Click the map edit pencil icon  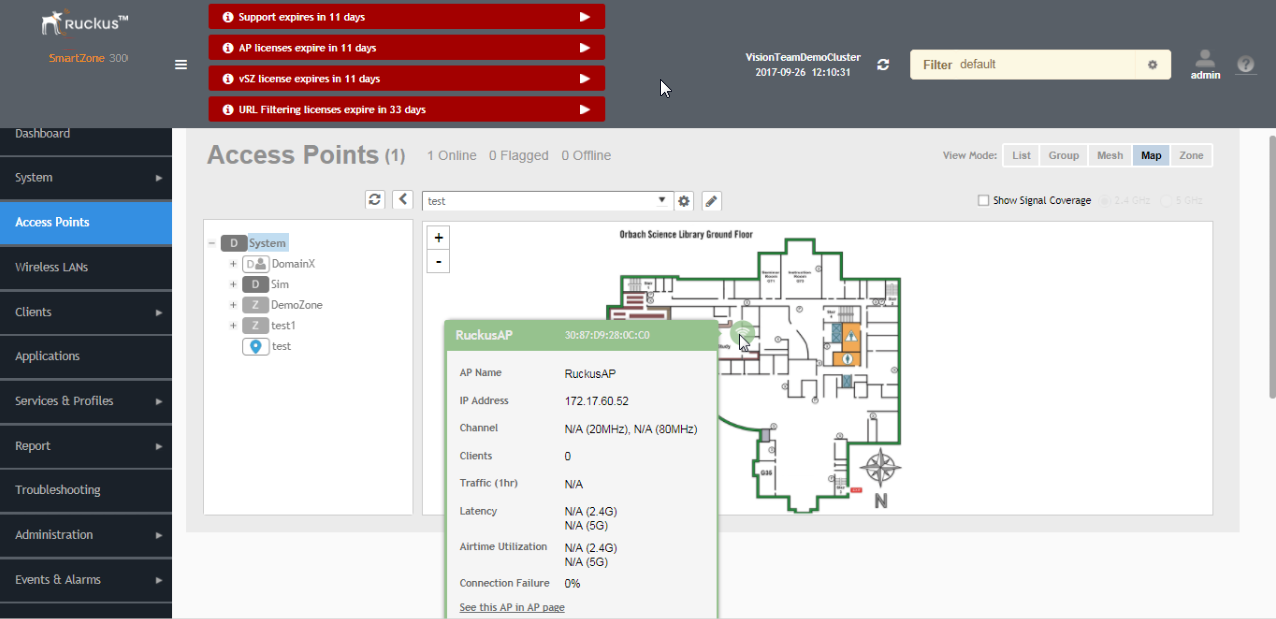(711, 201)
